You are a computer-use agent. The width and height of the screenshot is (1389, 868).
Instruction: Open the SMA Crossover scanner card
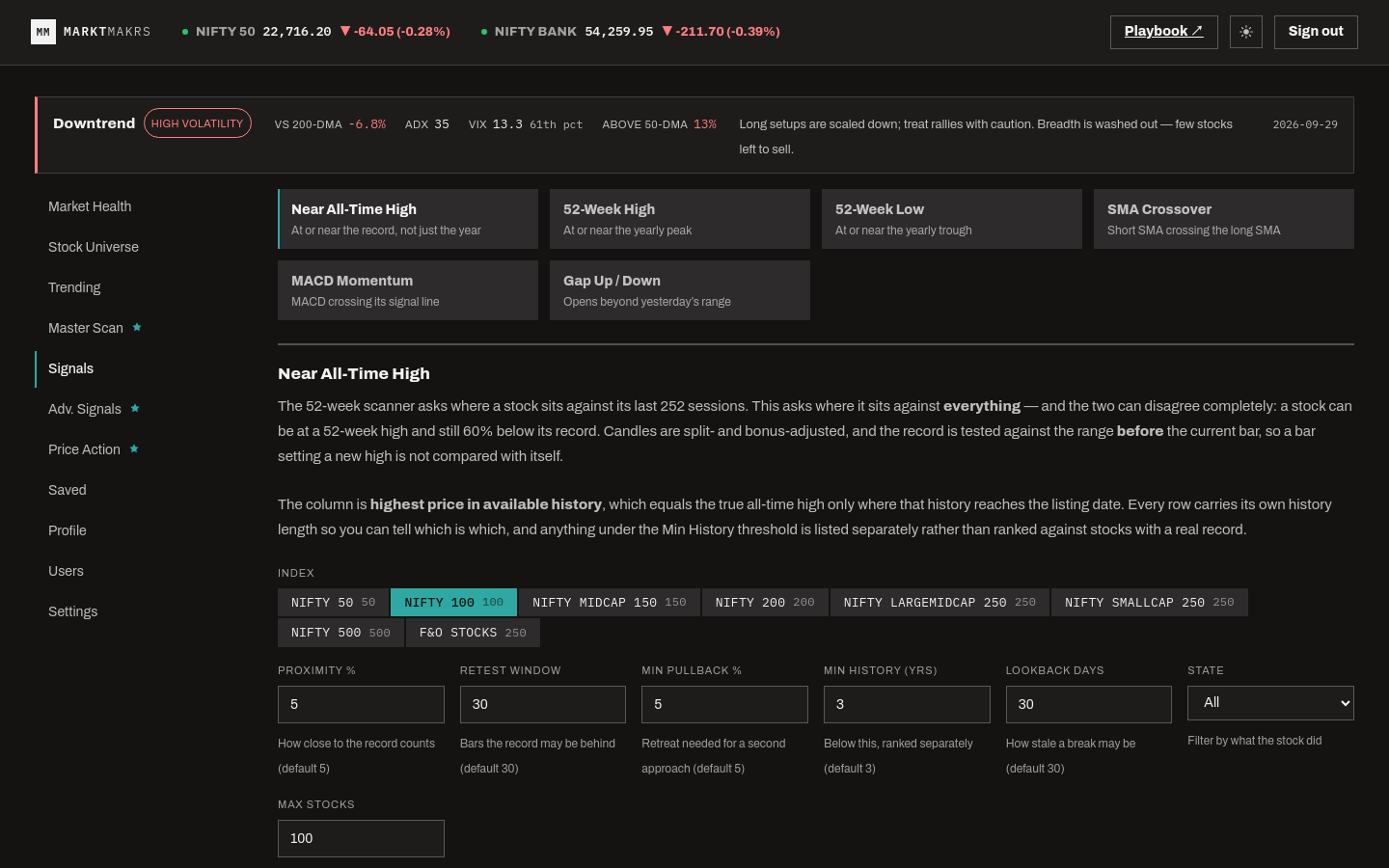pyautogui.click(x=1224, y=219)
